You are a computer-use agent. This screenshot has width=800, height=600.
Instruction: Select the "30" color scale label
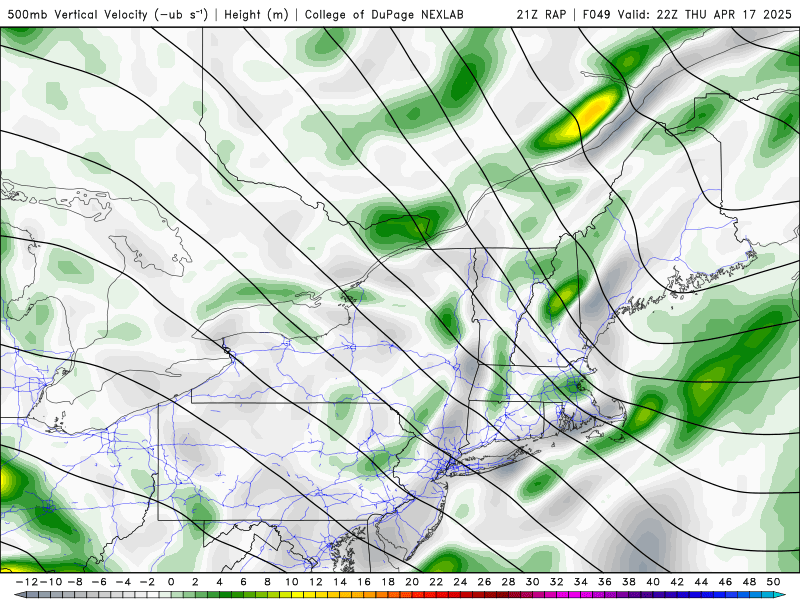pyautogui.click(x=533, y=582)
